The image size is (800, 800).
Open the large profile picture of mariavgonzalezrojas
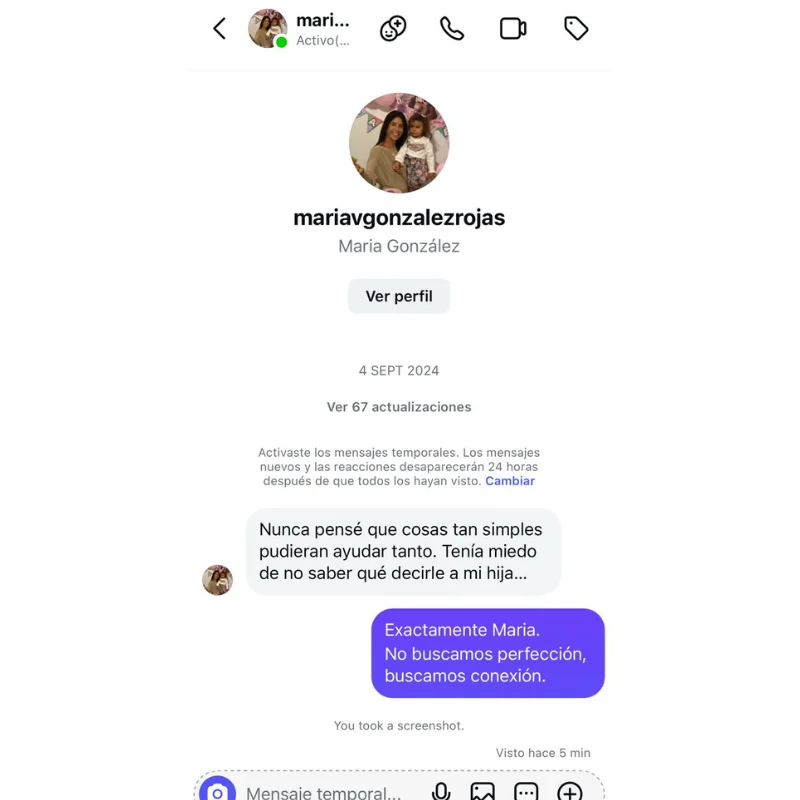pos(399,143)
